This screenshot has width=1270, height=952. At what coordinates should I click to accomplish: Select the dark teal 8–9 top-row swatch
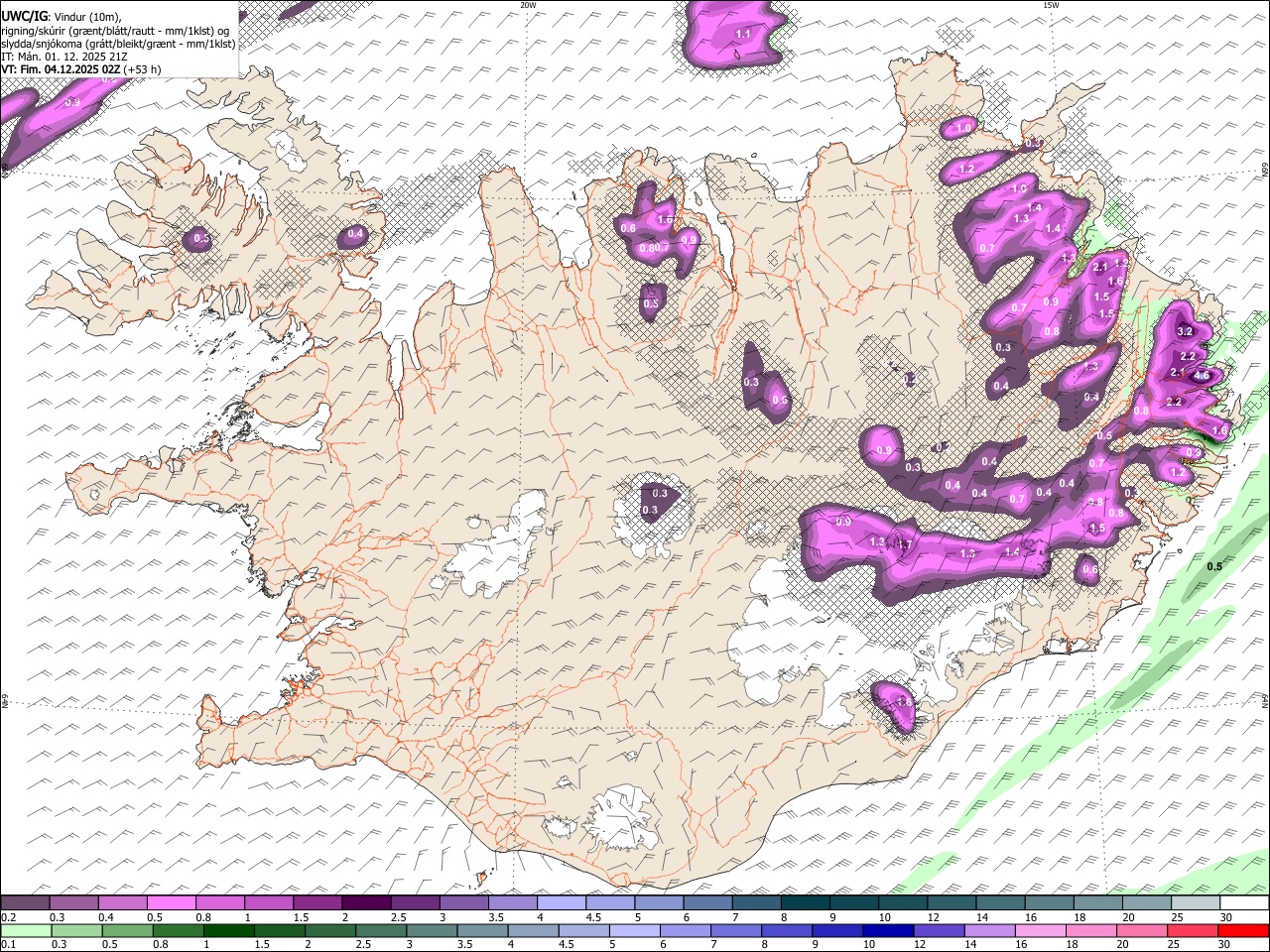click(x=804, y=903)
